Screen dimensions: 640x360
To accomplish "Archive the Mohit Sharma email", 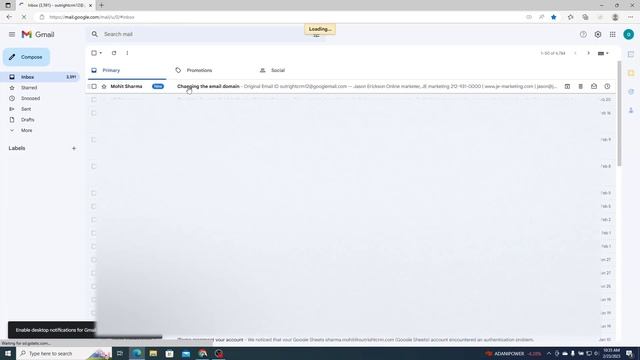I will pyautogui.click(x=567, y=87).
